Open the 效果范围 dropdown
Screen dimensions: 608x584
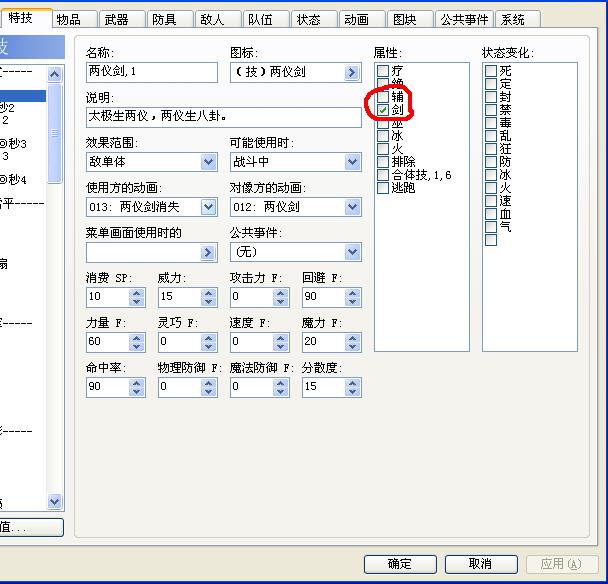click(208, 162)
